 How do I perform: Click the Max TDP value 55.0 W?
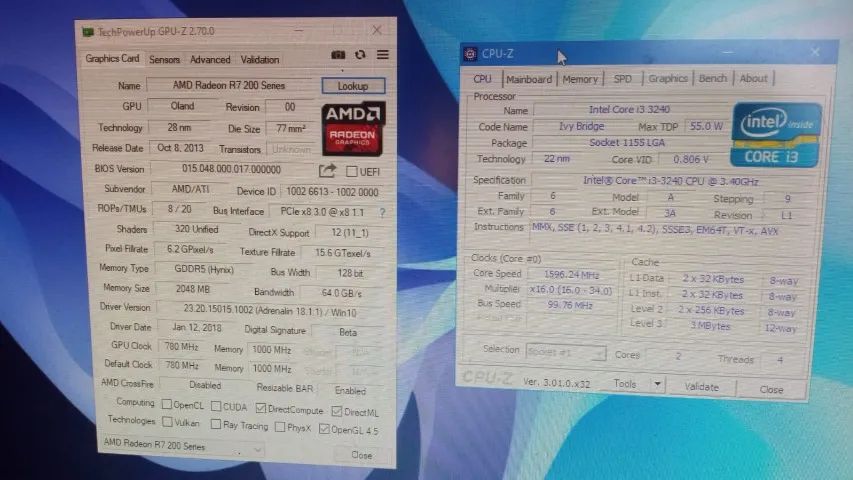pos(706,126)
